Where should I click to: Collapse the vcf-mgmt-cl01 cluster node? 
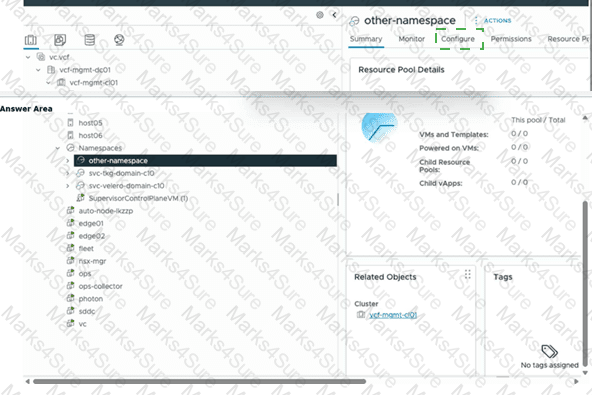tap(48, 82)
